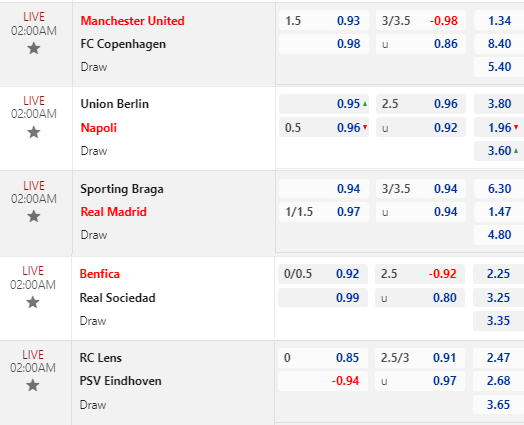Select Real Madrid 1/1.5 handicap odds 0.97

pyautogui.click(x=324, y=212)
